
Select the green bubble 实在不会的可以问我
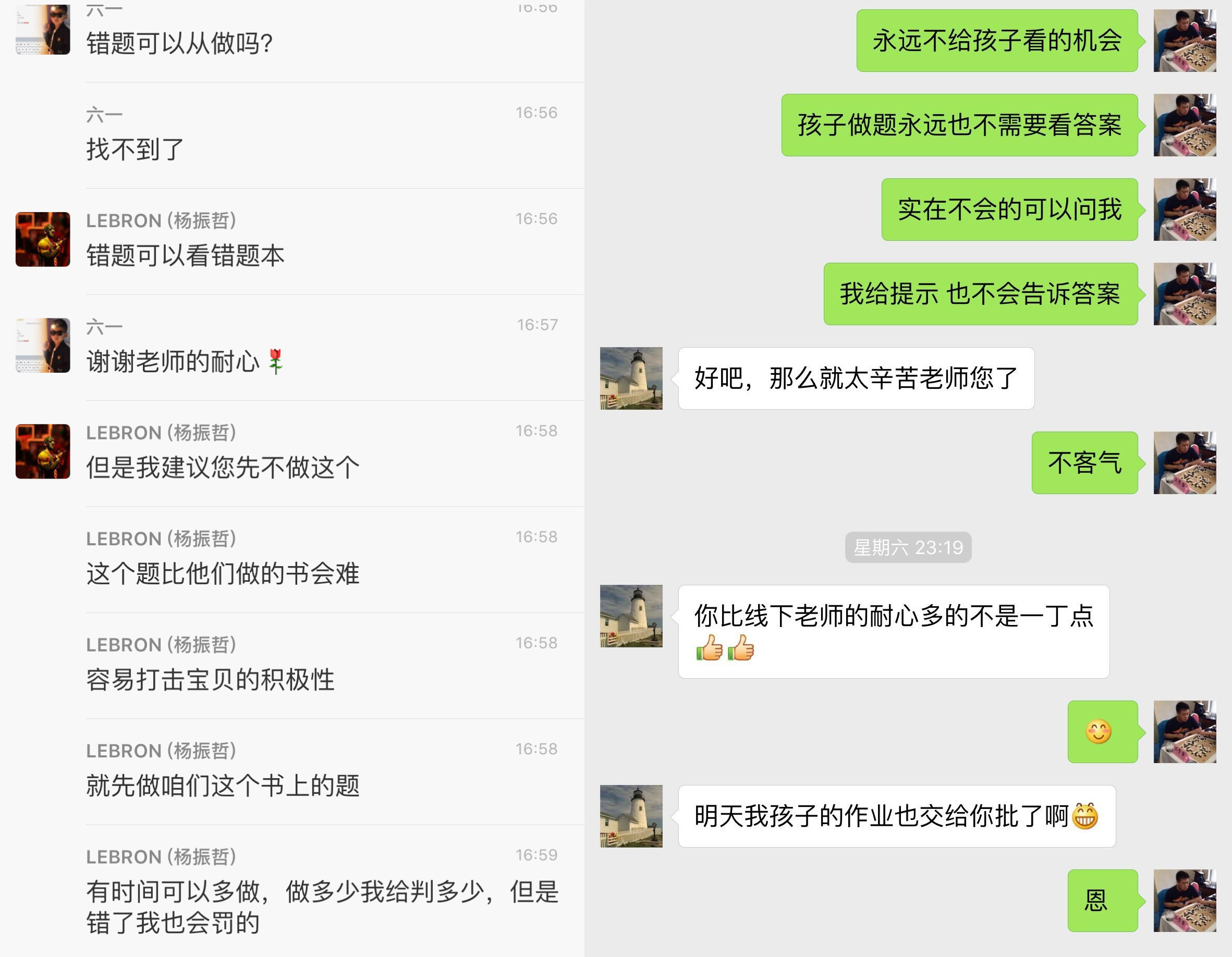tap(1010, 210)
